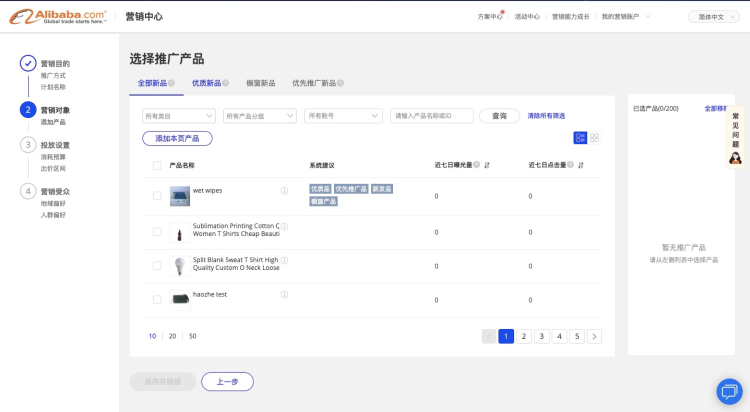Click the 查询 search button

click(x=499, y=116)
